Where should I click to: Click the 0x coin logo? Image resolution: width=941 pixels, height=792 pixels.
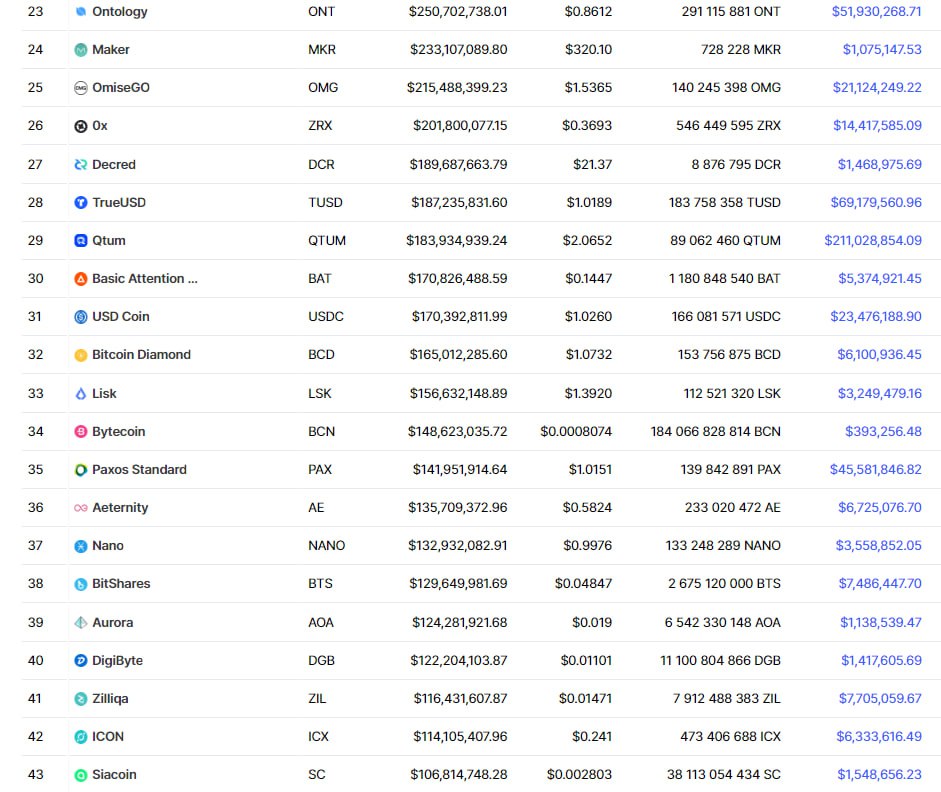point(80,126)
